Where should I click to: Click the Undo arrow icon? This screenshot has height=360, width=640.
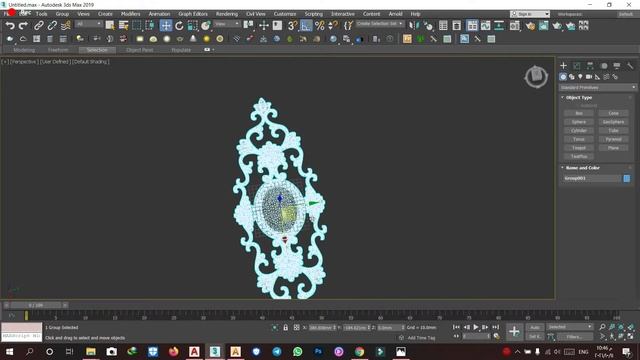(x=10, y=26)
